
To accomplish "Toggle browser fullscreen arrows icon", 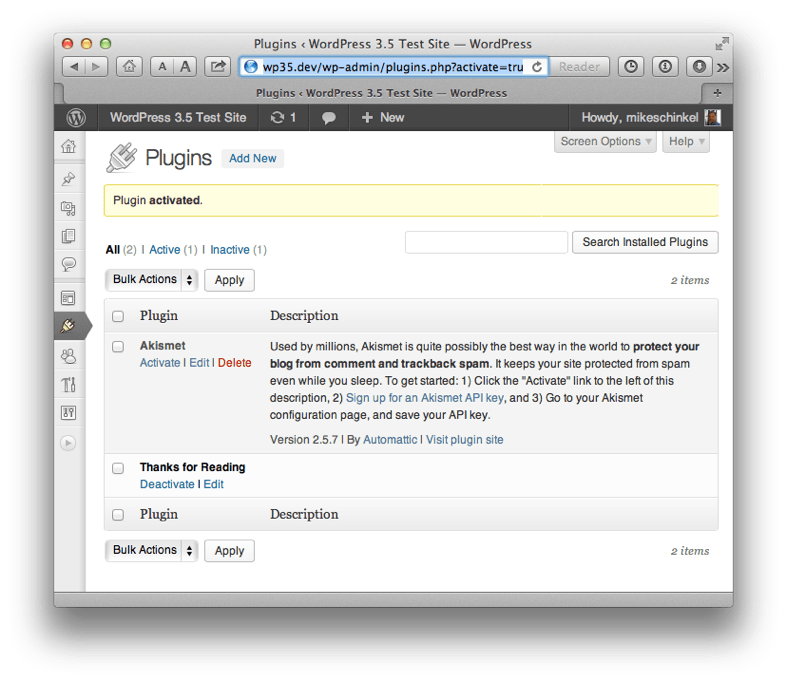I will (722, 44).
